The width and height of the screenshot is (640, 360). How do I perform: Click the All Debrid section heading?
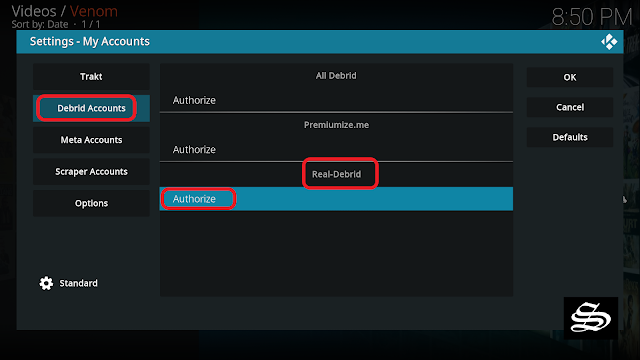click(x=336, y=76)
